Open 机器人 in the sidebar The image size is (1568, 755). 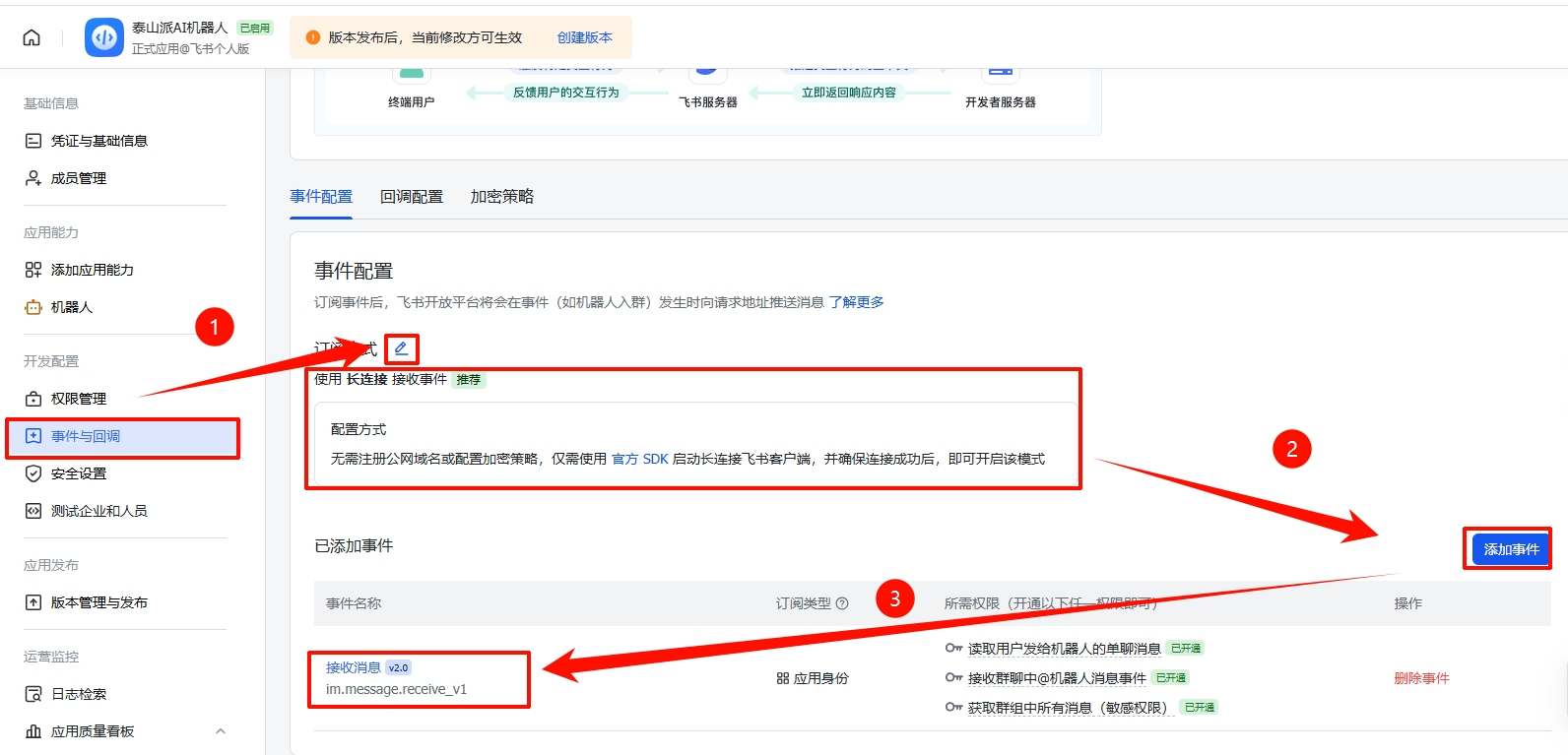pos(72,307)
